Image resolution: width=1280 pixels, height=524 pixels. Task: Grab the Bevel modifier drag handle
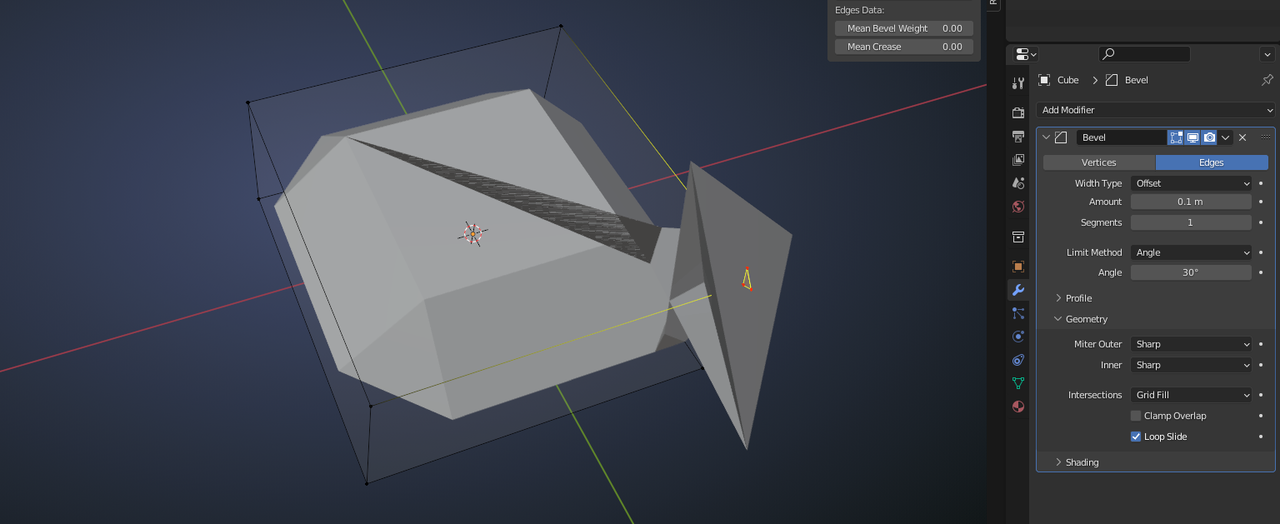pyautogui.click(x=1265, y=137)
